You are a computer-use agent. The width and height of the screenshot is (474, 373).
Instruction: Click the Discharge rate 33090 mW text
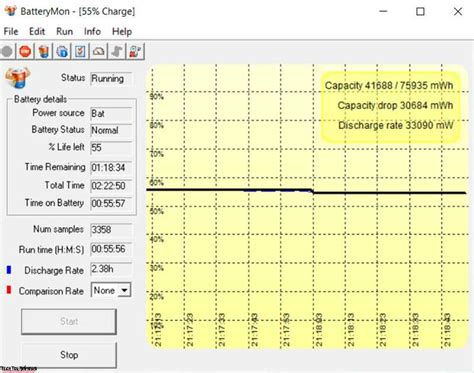(396, 126)
